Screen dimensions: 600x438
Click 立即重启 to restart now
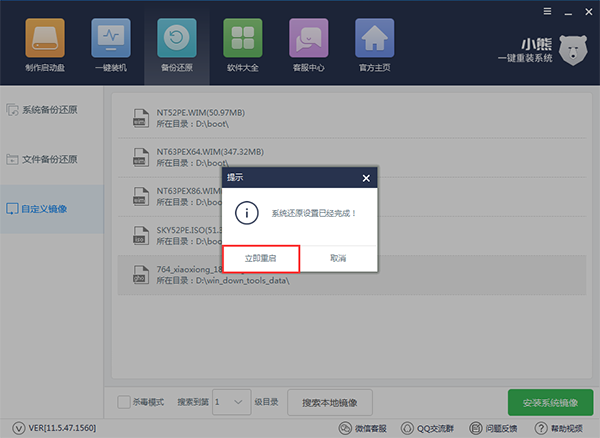(x=261, y=259)
